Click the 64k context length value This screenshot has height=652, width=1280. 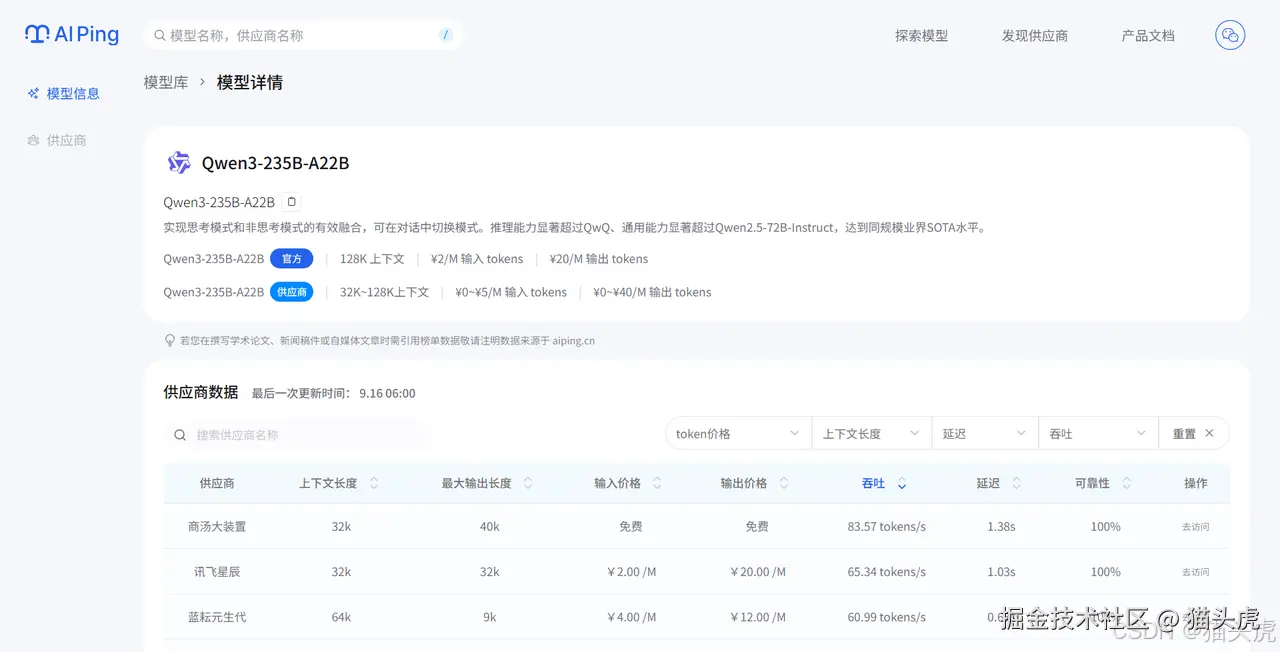pos(341,617)
